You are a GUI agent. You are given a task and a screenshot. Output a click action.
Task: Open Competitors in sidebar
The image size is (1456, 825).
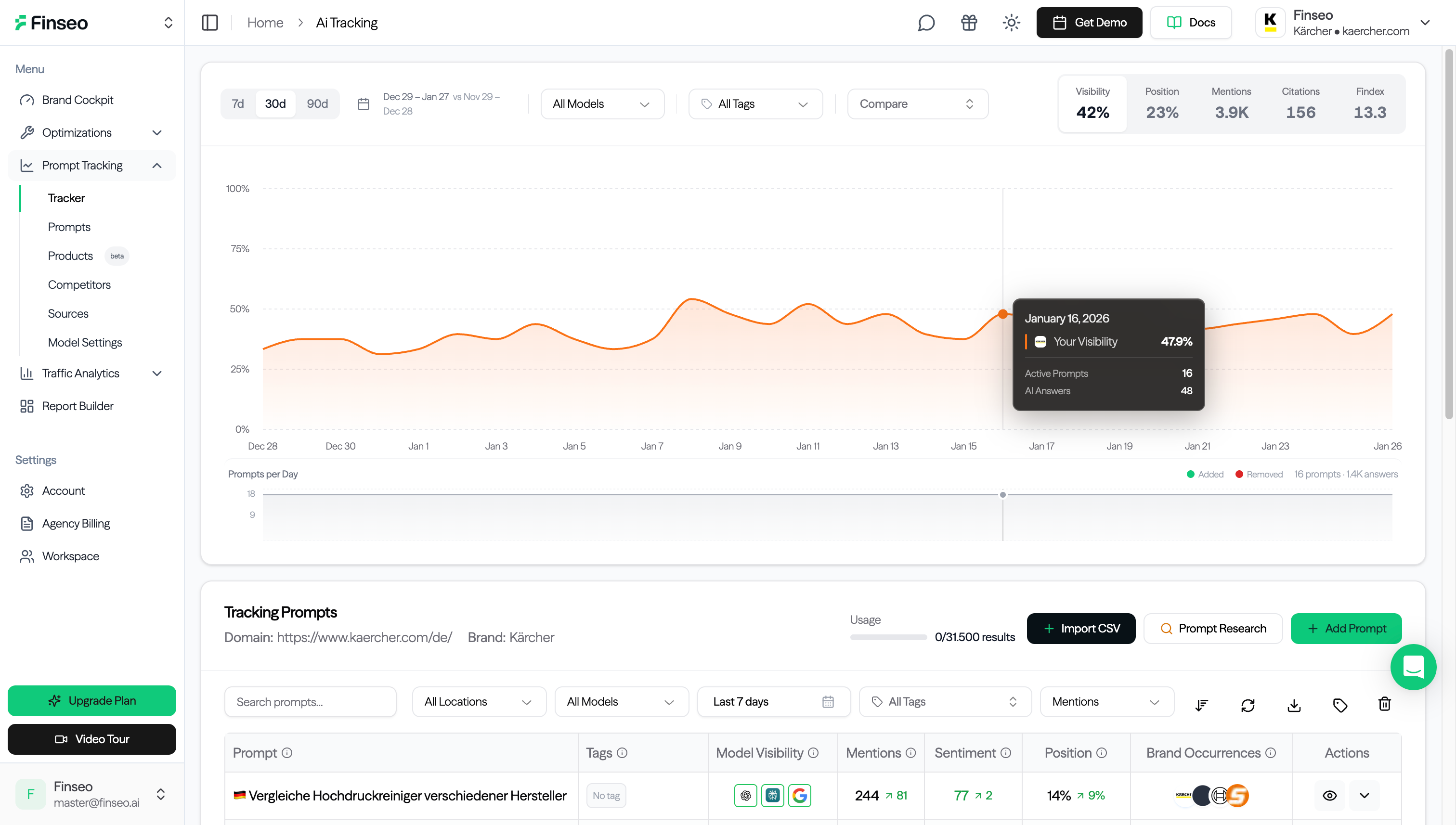coord(79,284)
